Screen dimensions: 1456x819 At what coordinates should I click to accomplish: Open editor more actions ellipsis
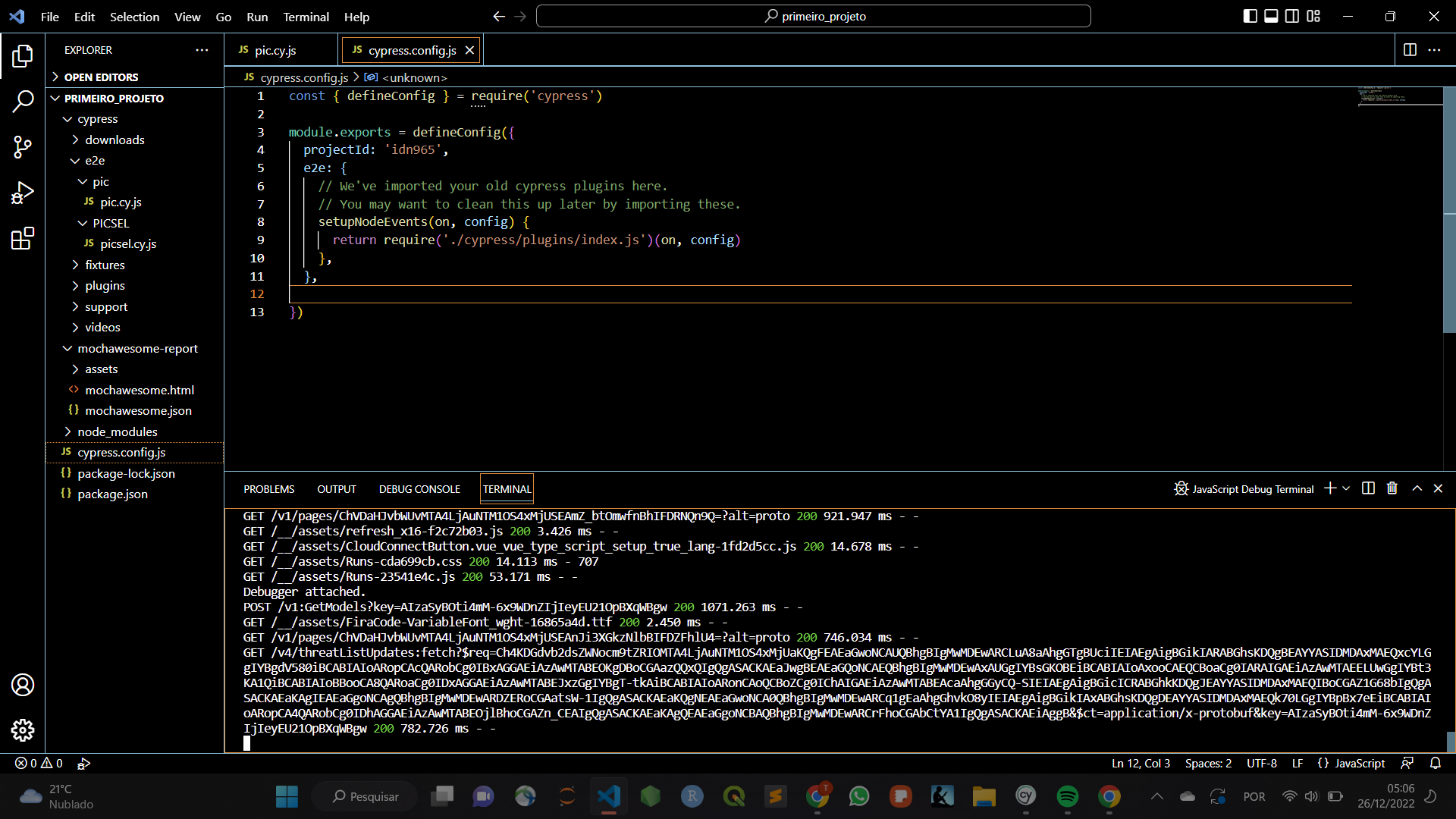pyautogui.click(x=1434, y=50)
